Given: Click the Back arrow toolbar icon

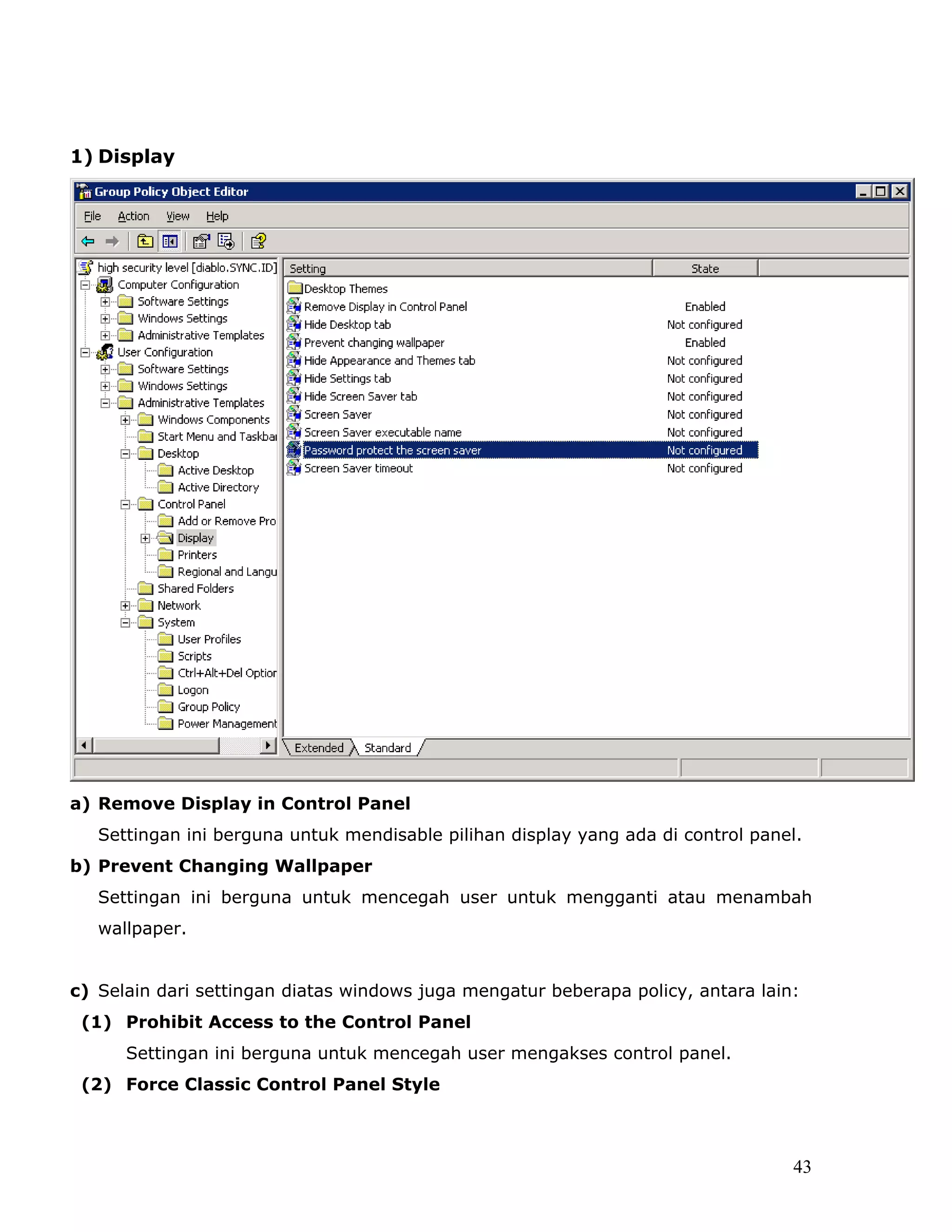Looking at the screenshot, I should (x=88, y=241).
